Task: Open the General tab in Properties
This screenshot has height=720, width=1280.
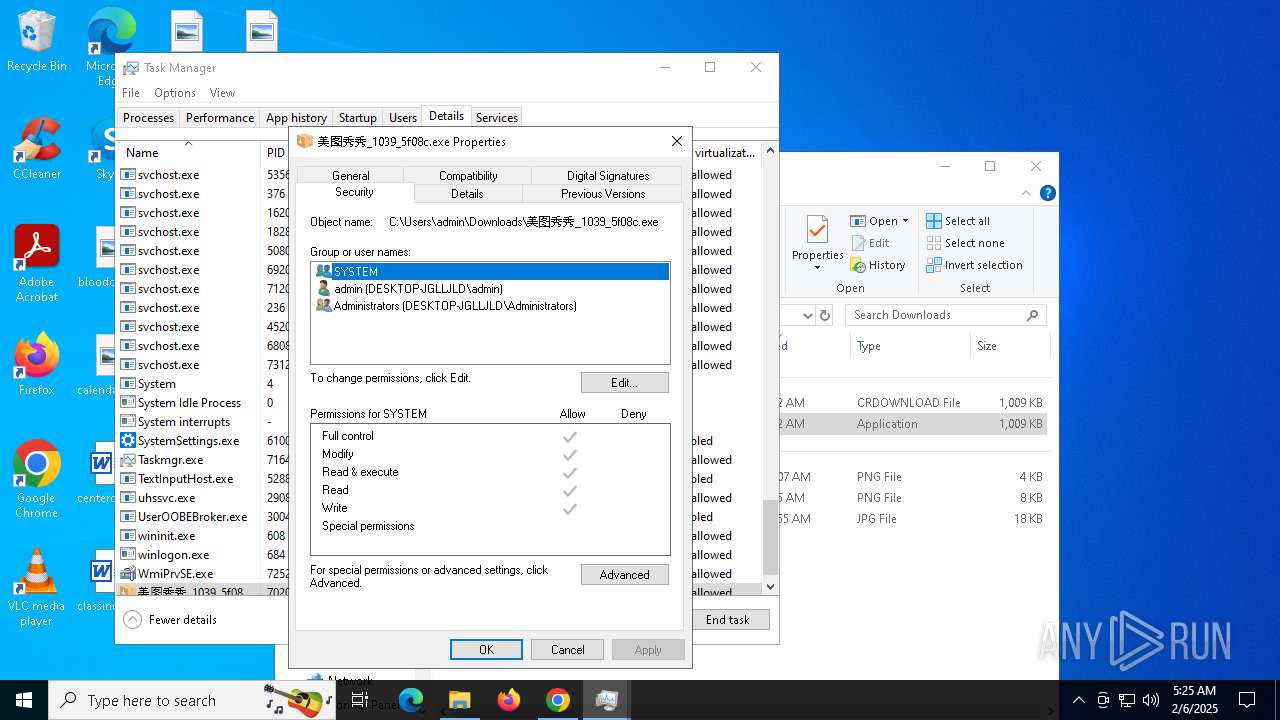Action: coord(351,176)
